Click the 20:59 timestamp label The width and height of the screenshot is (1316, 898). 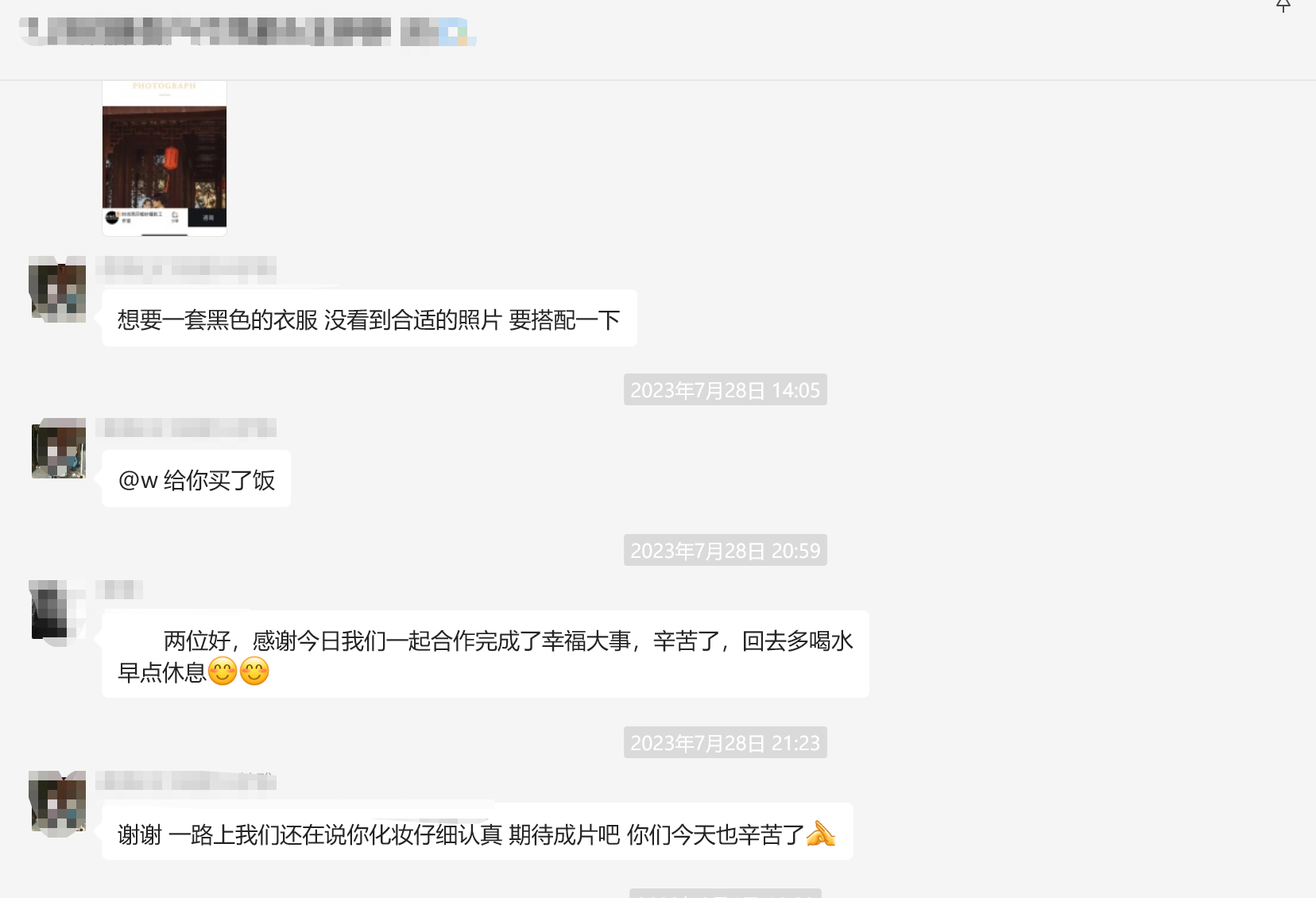[725, 551]
